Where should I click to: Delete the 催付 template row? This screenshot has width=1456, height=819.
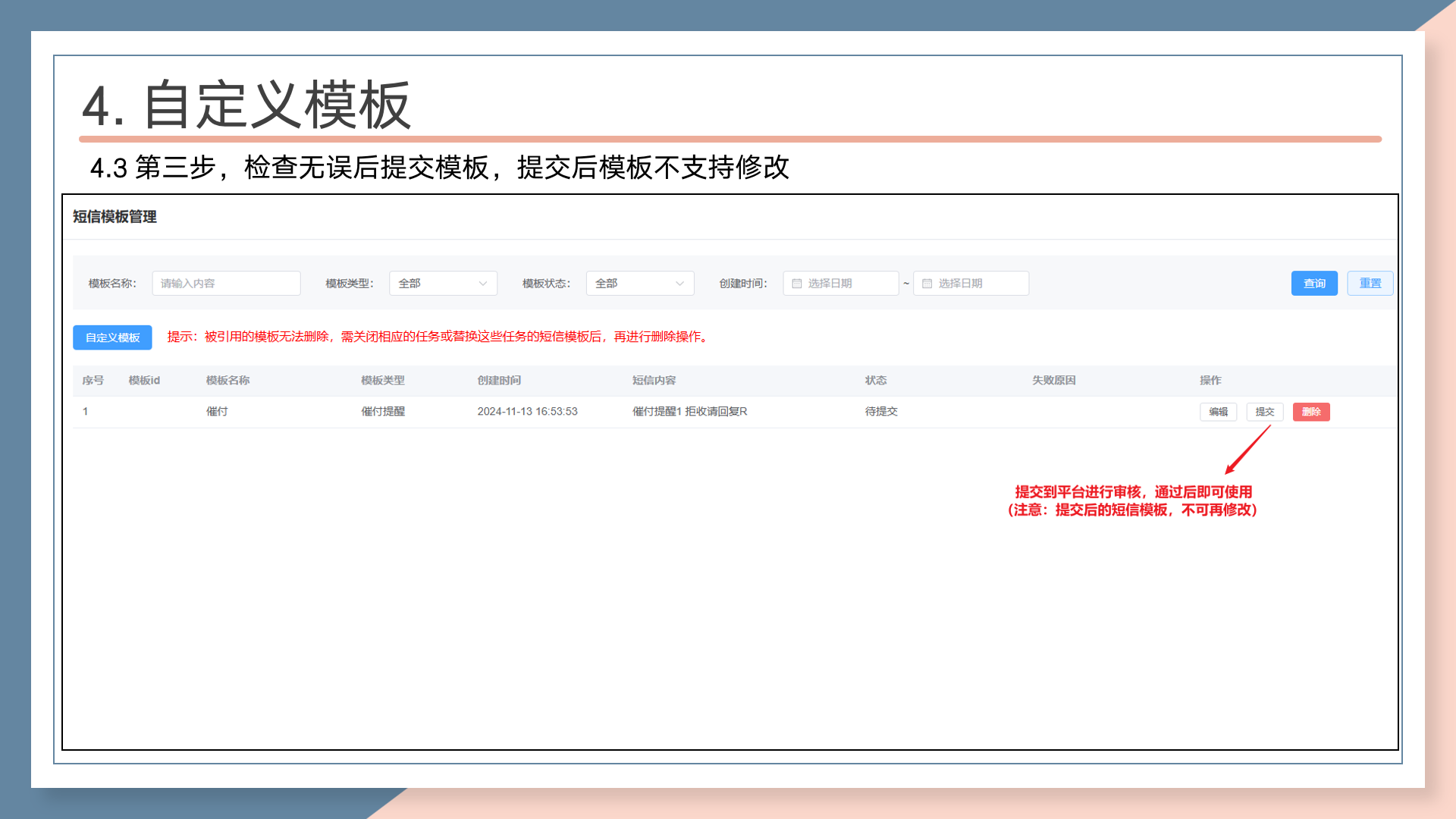(1310, 412)
